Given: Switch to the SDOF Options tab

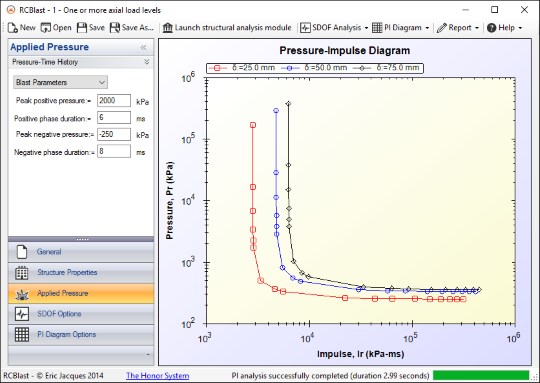Looking at the screenshot, I should [81, 314].
